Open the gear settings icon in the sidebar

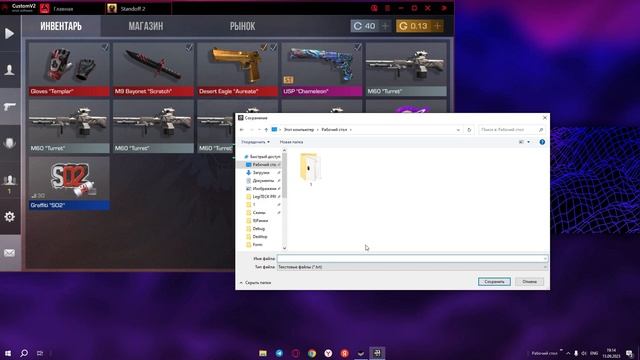tap(9, 216)
